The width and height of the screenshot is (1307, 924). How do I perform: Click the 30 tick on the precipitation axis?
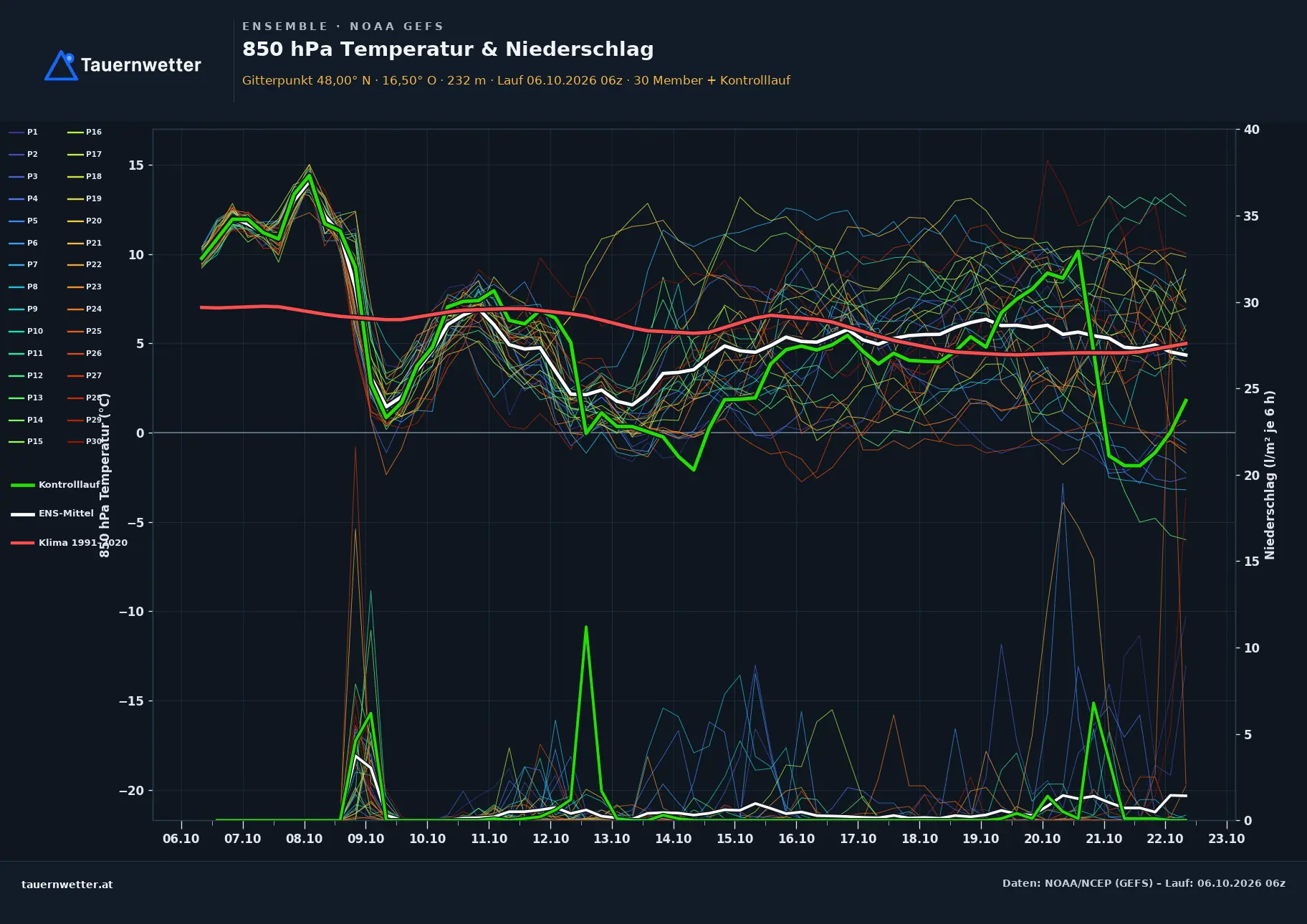1251,303
